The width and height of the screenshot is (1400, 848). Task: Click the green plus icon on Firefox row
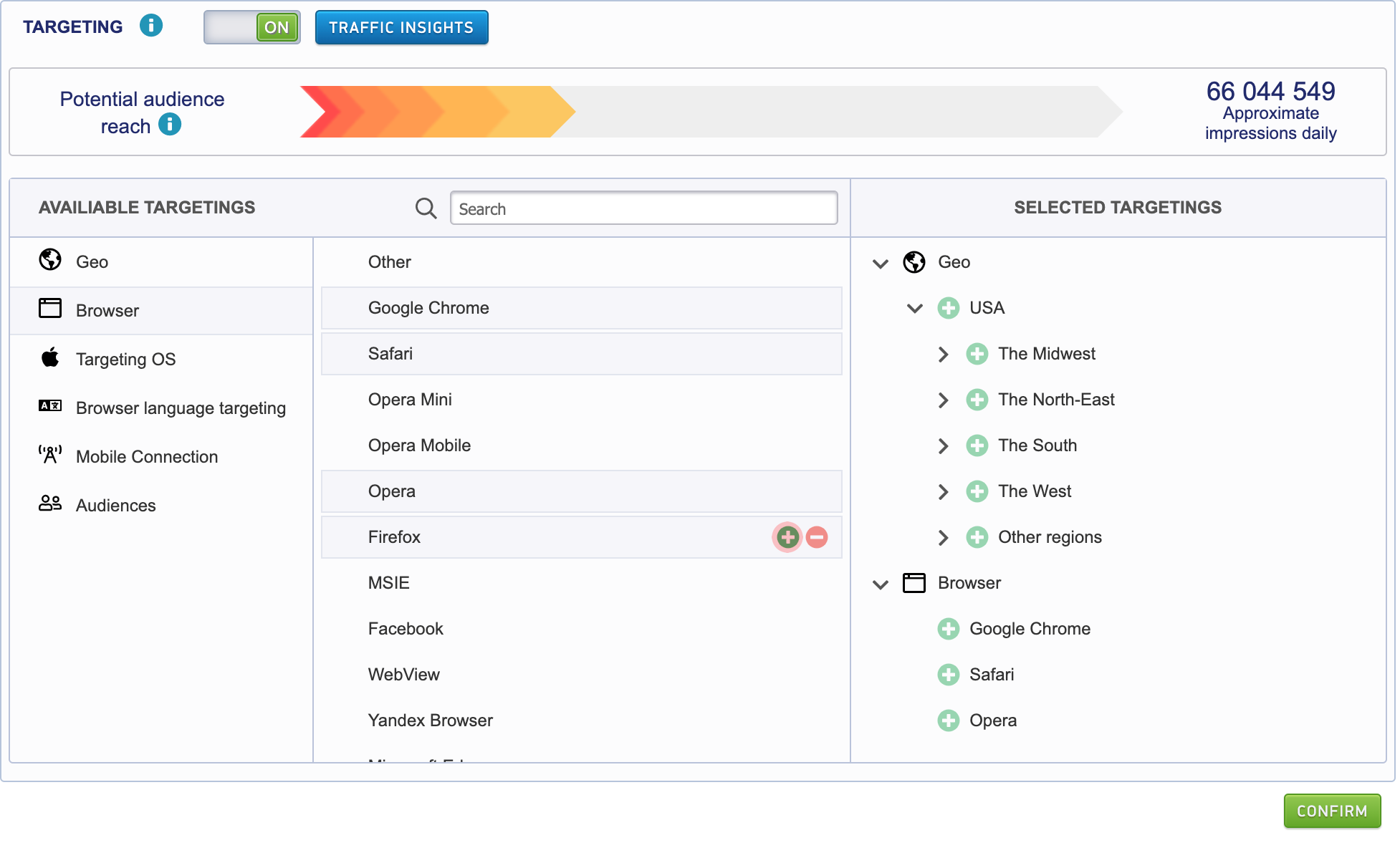787,537
